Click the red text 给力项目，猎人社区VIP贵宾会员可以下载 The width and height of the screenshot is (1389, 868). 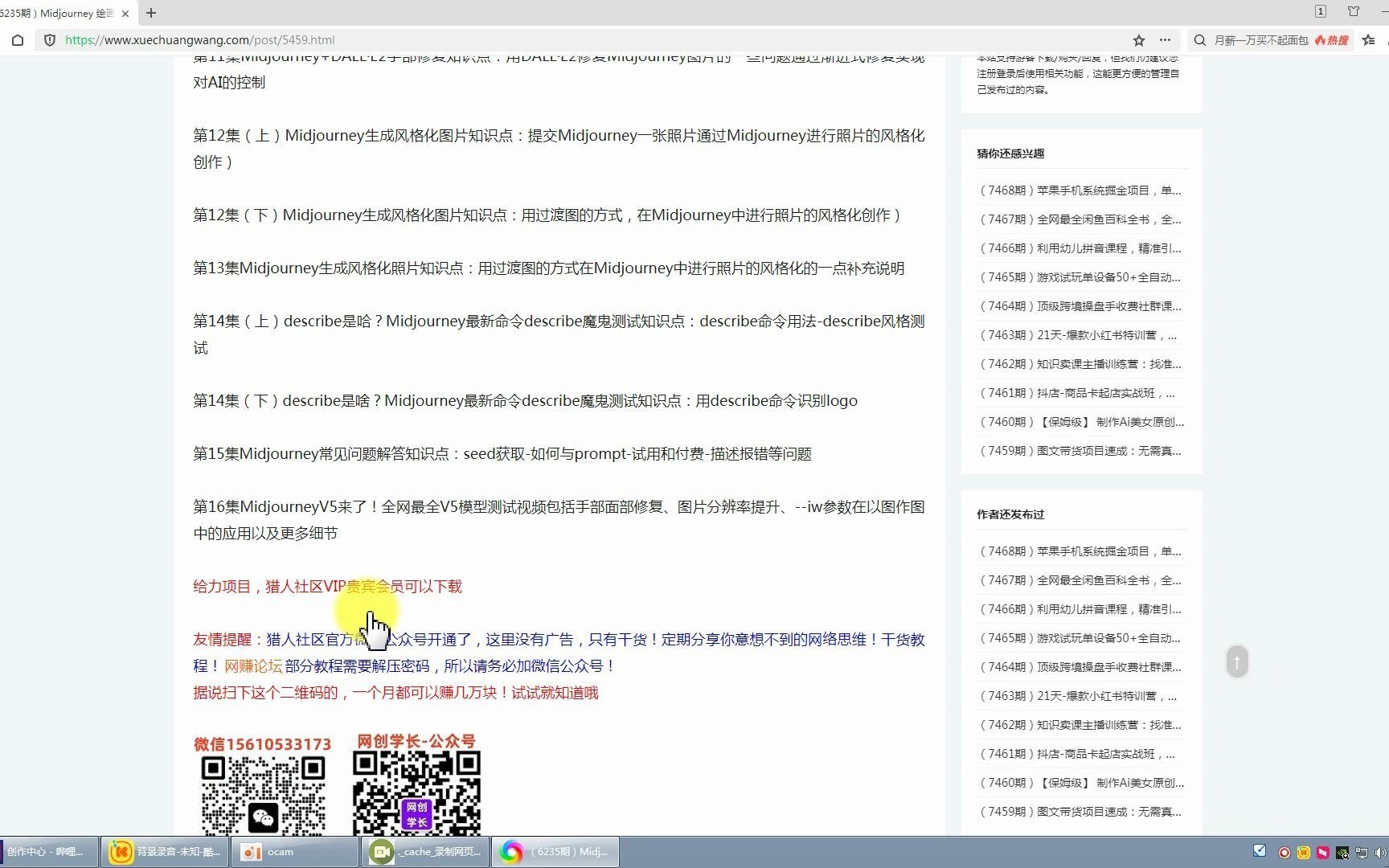pyautogui.click(x=327, y=587)
